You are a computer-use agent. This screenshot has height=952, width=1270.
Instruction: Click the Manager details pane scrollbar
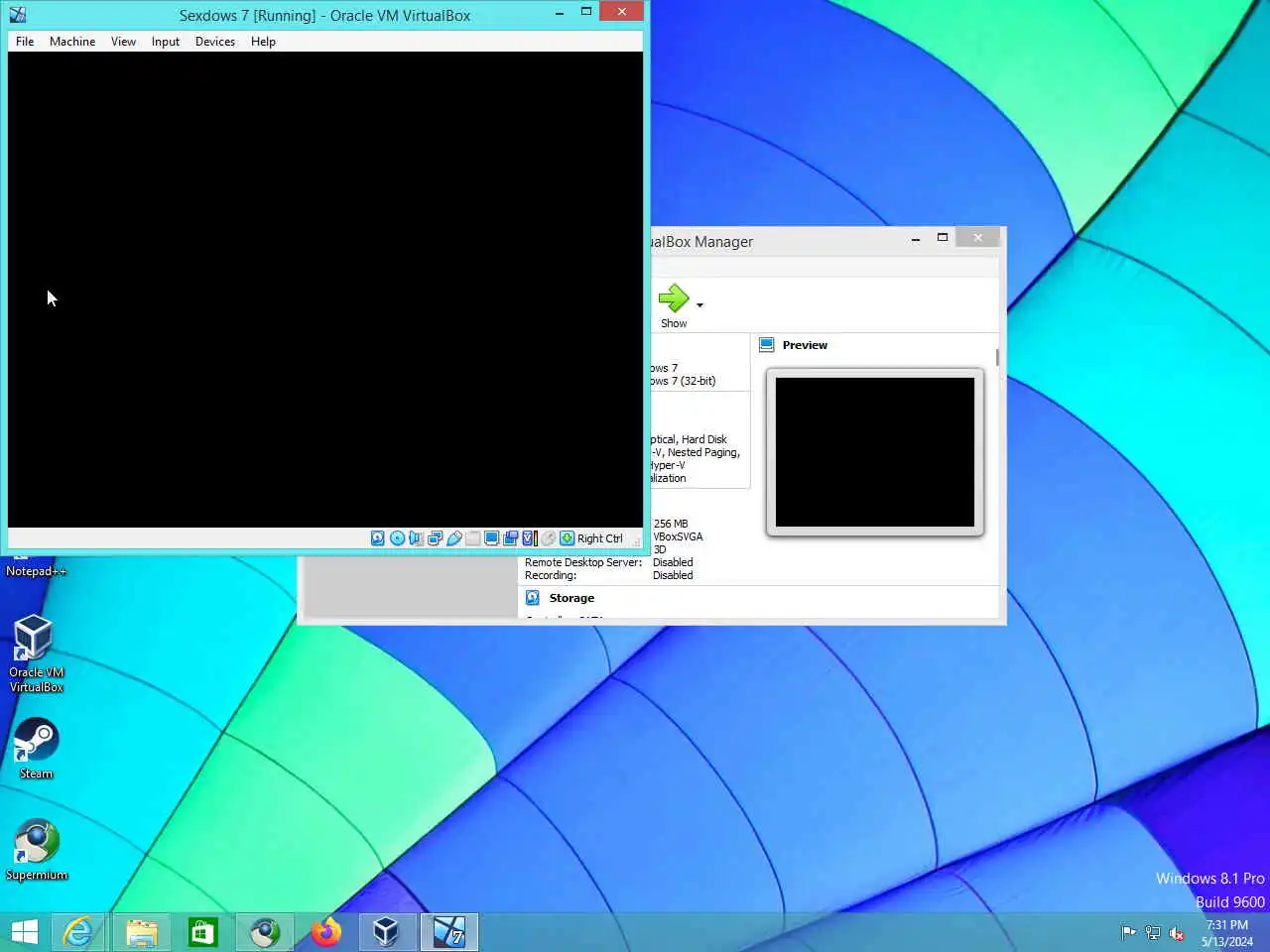[x=997, y=357]
